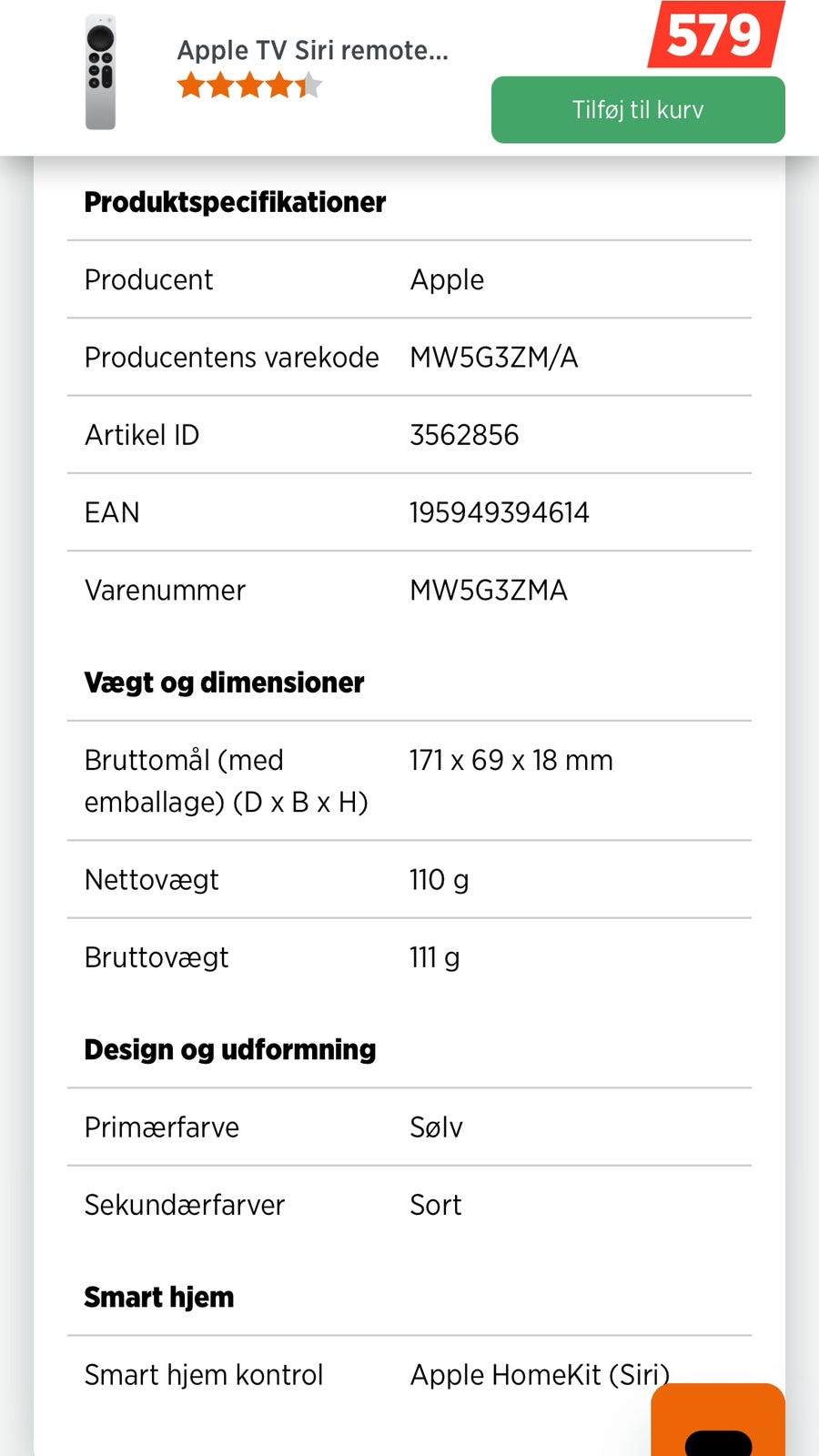Select Artikel ID number 3562856
This screenshot has width=819, height=1456.
click(x=464, y=435)
